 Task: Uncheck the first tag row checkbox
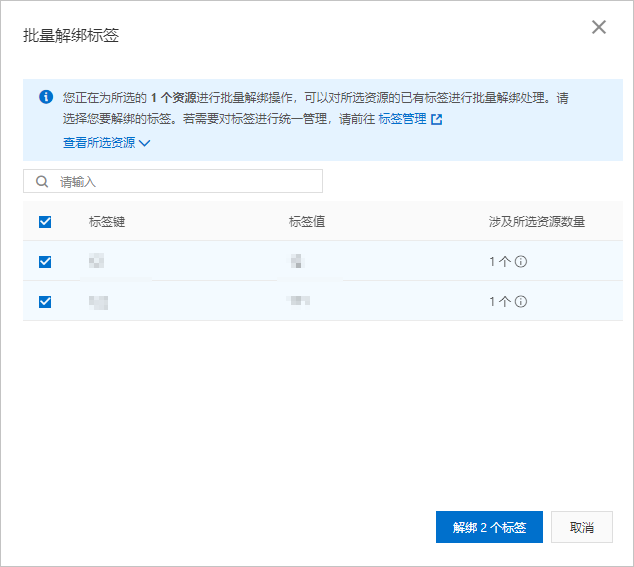coord(45,262)
